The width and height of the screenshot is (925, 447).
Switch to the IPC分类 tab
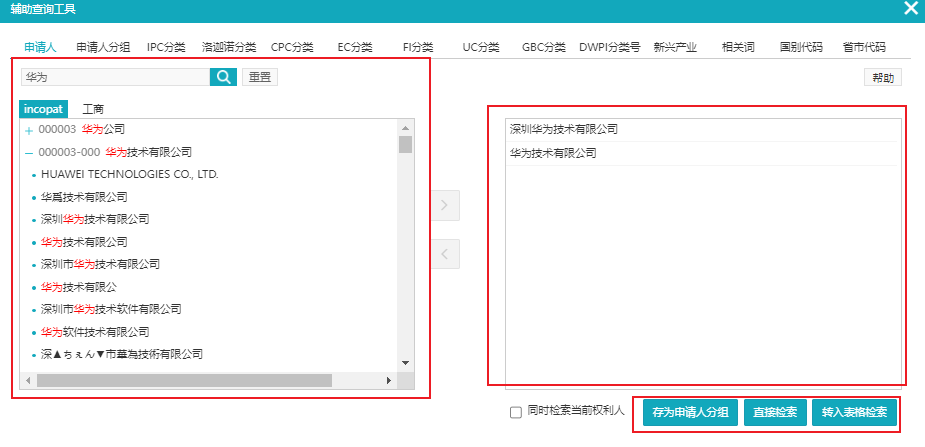click(x=166, y=47)
